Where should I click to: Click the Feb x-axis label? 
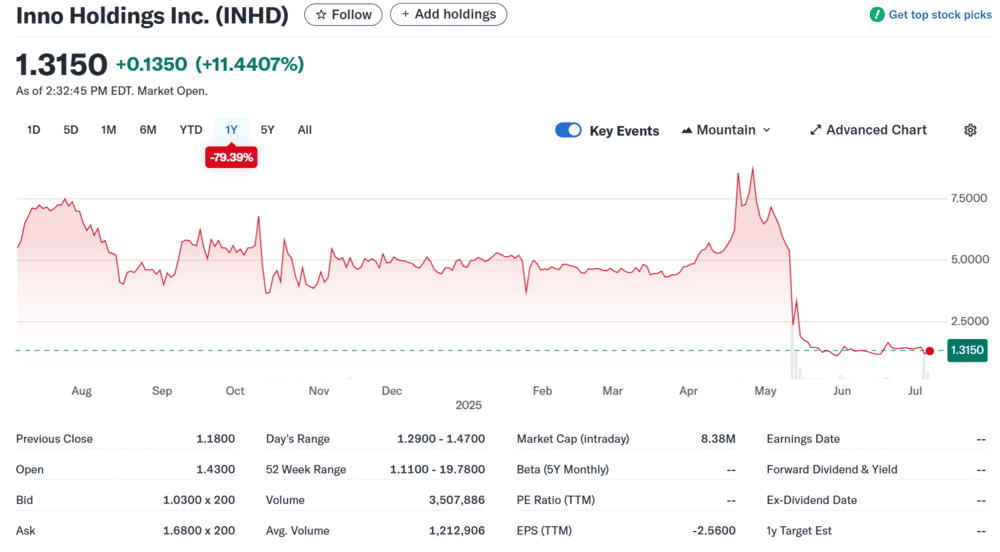tap(542, 391)
